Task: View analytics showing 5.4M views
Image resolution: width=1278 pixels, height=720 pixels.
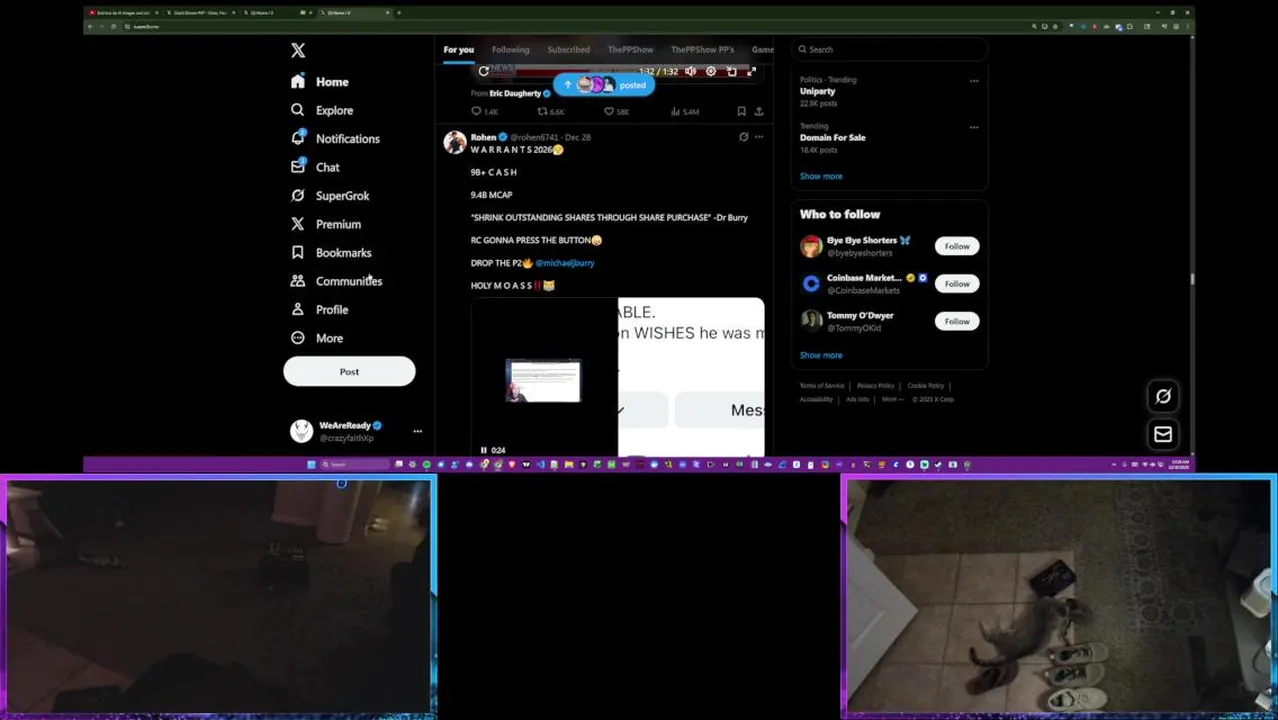Action: point(684,112)
